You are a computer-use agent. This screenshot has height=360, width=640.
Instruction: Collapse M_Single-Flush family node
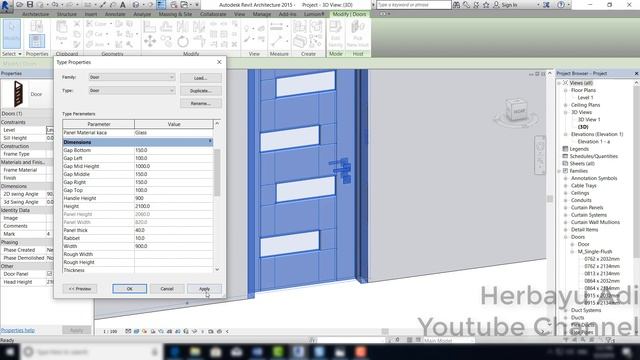click(x=572, y=252)
